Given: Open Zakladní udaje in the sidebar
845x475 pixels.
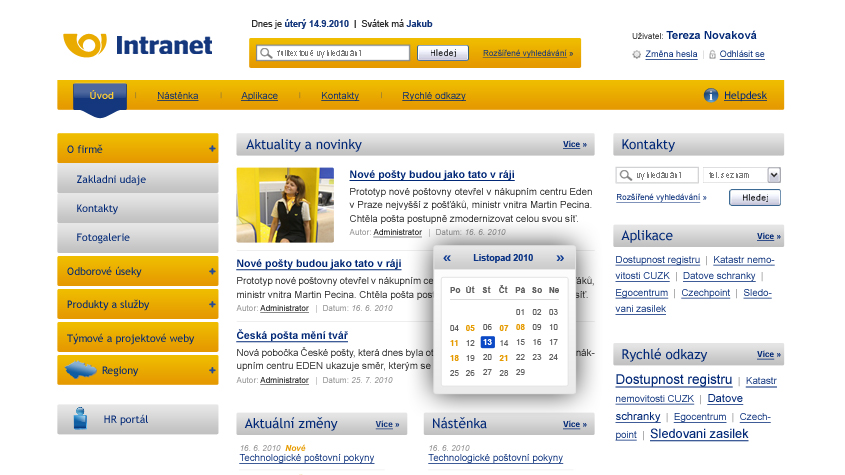Looking at the screenshot, I should 137,179.
